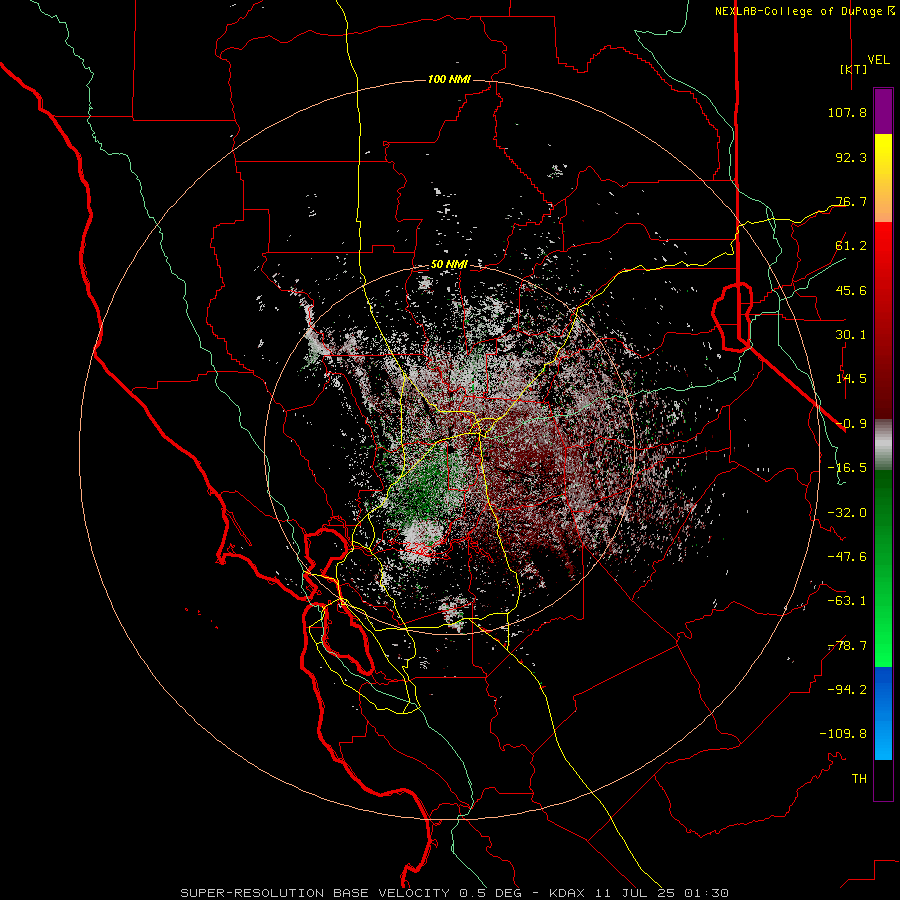Click the VEL legend title
Image resolution: width=900 pixels, height=900 pixels.
(x=878, y=59)
